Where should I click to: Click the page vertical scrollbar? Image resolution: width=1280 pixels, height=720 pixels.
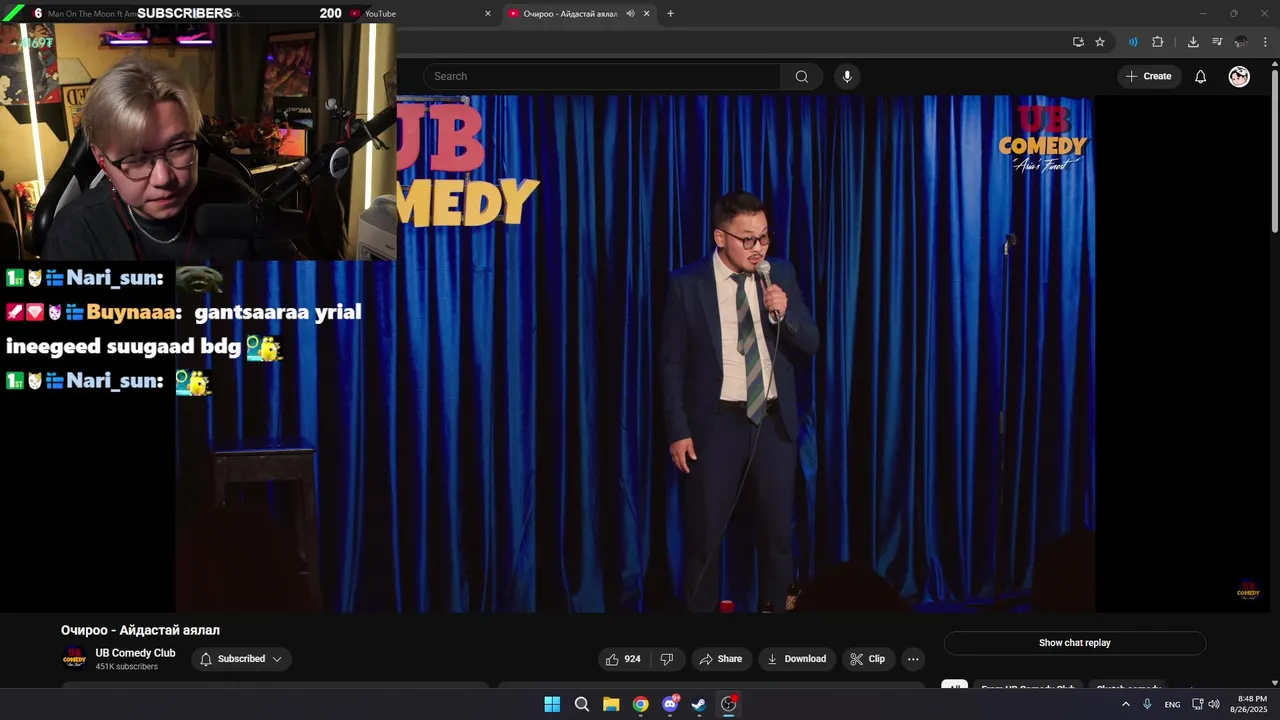click(x=1274, y=150)
